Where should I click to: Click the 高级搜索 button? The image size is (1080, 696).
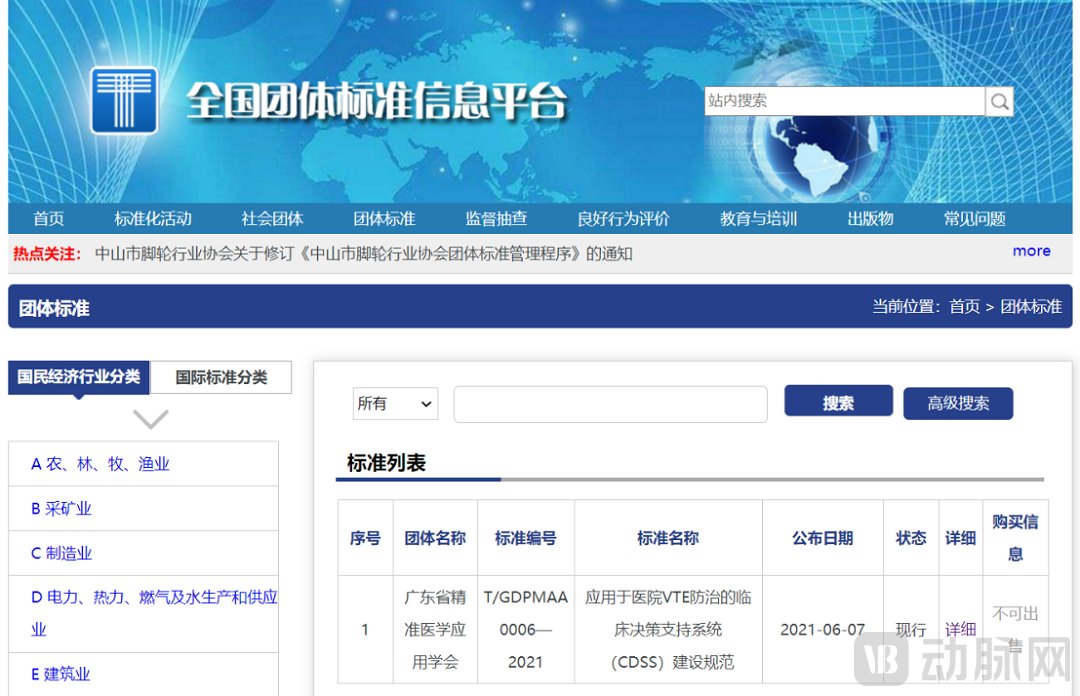(x=958, y=403)
